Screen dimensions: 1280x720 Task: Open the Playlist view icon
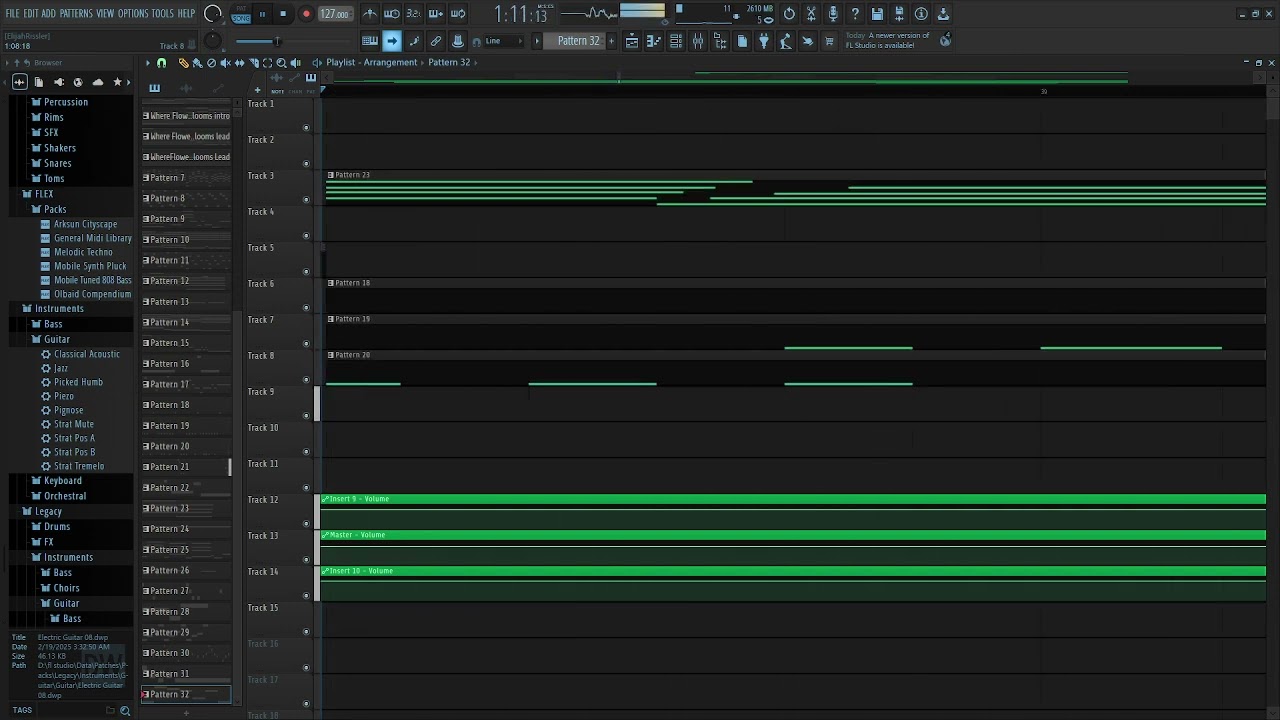632,41
